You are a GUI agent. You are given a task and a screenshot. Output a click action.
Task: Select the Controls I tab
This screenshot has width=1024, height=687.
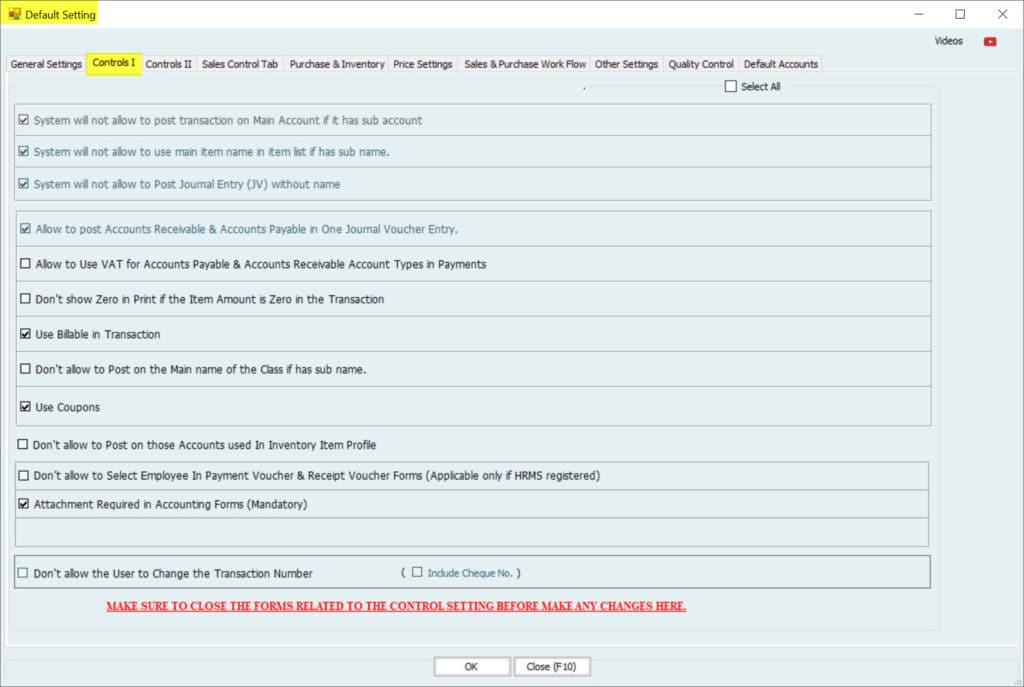point(114,63)
